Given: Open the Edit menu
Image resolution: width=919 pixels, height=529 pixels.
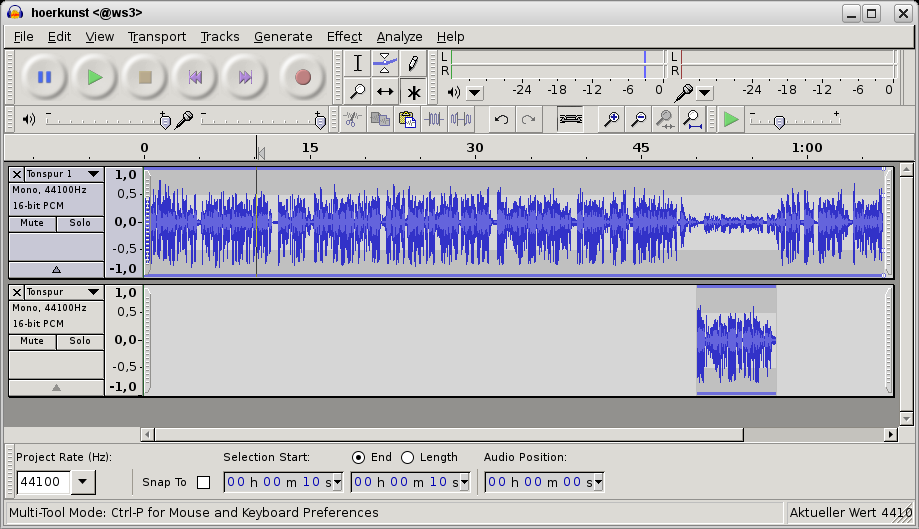Looking at the screenshot, I should pyautogui.click(x=59, y=36).
